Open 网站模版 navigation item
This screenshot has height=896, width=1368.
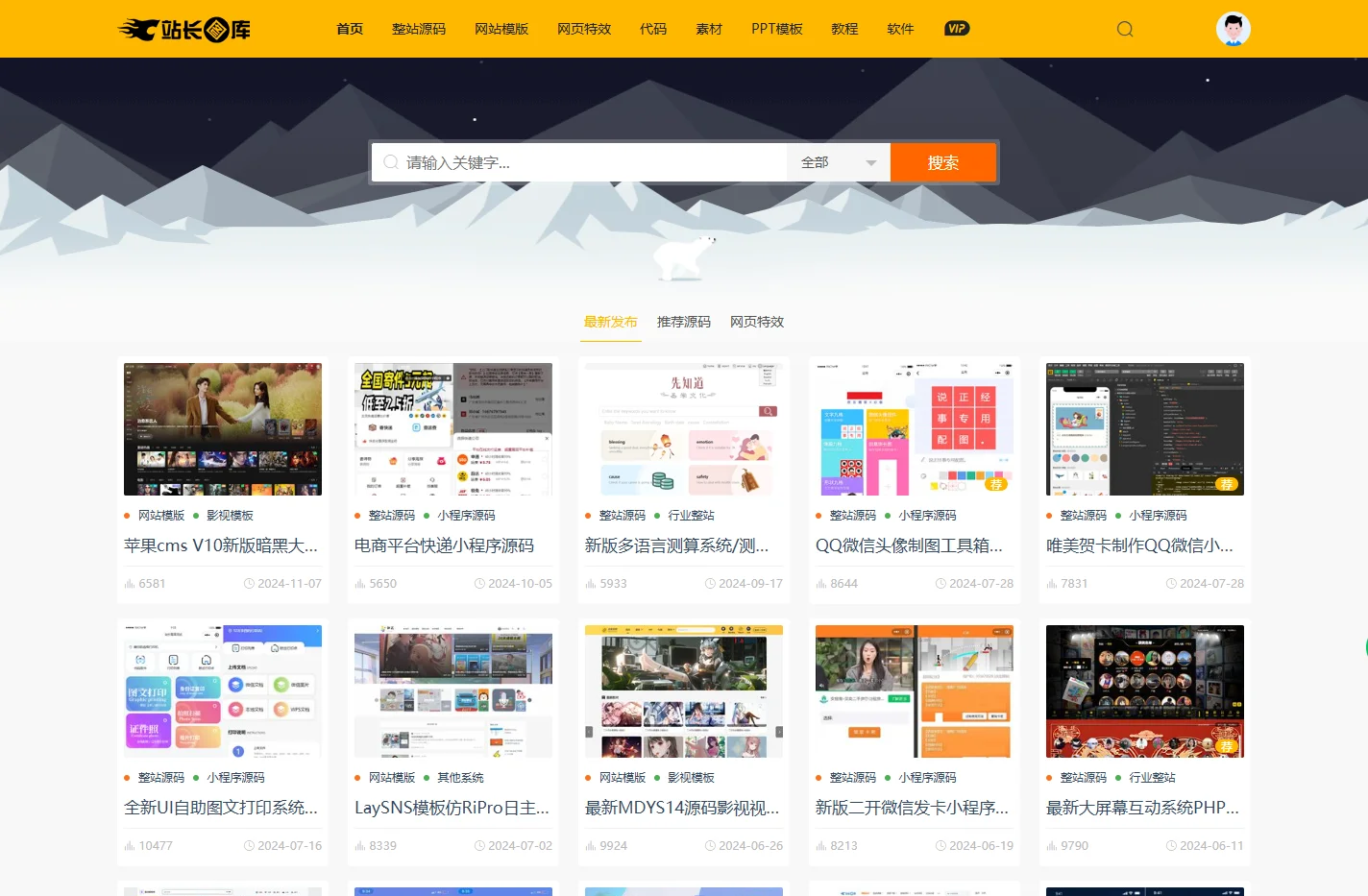(x=501, y=29)
